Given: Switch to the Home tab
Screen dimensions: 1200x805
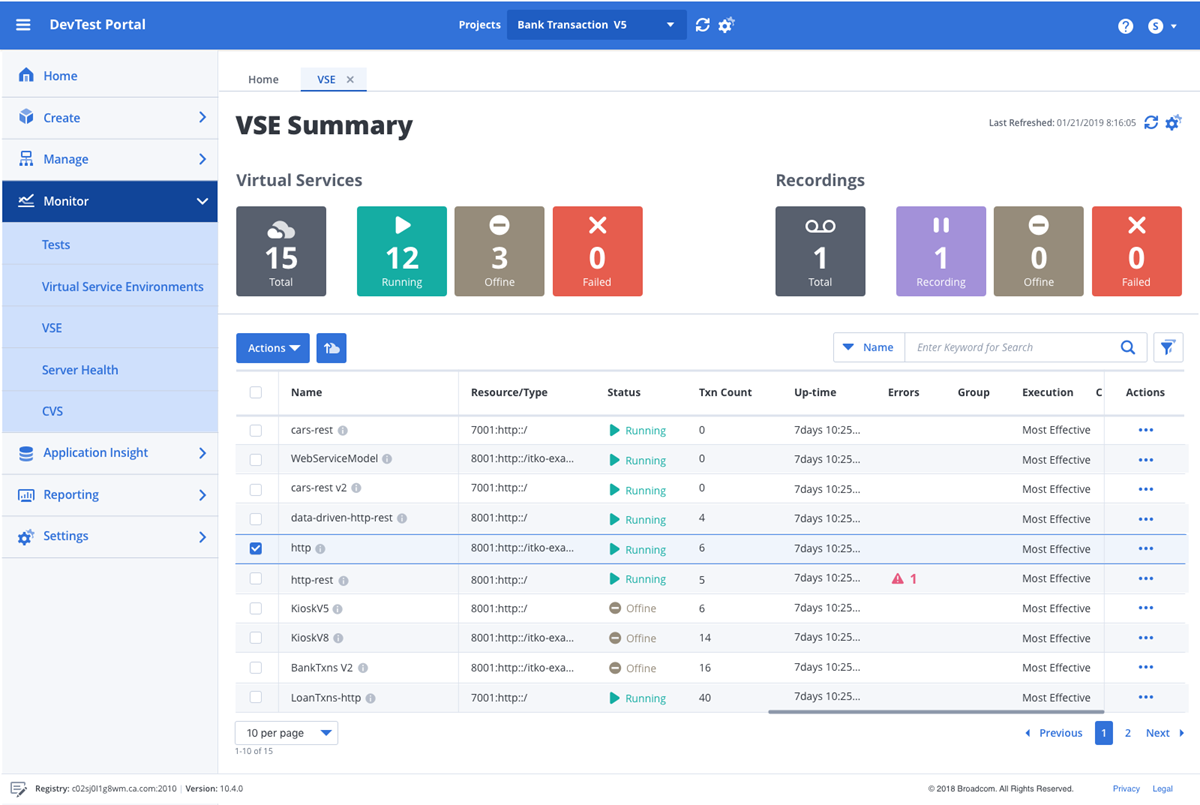Looking at the screenshot, I should pos(264,80).
